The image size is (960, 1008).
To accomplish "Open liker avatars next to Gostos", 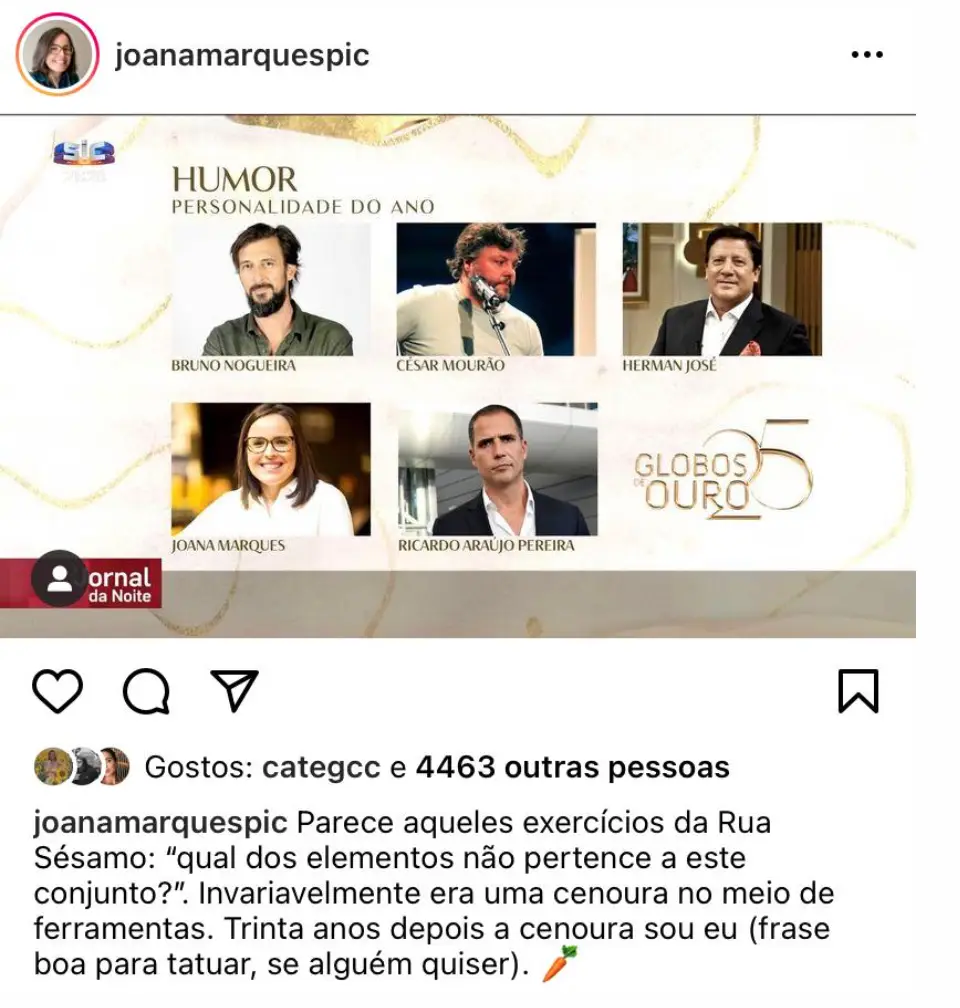I will [x=82, y=766].
